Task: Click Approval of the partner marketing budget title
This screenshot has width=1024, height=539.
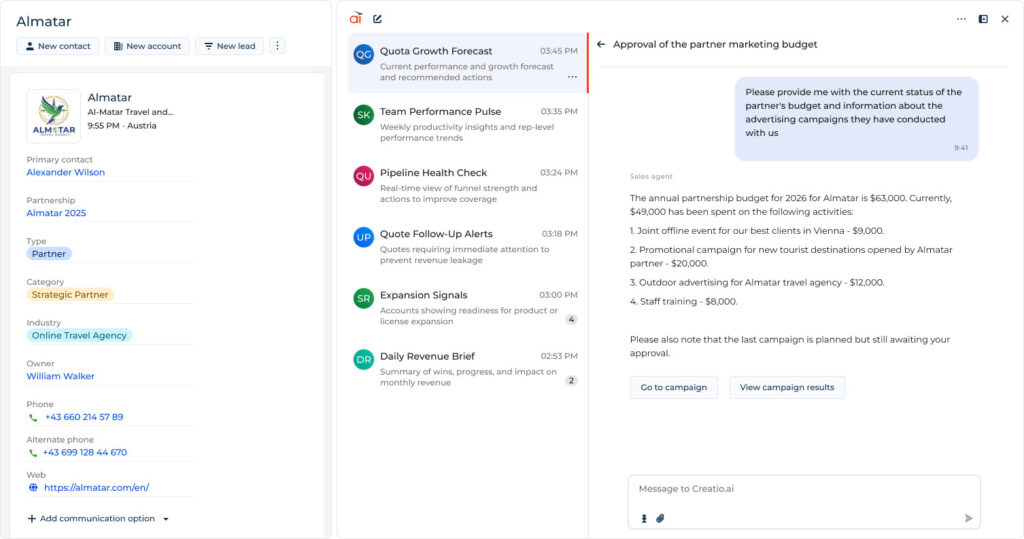Action: click(715, 44)
